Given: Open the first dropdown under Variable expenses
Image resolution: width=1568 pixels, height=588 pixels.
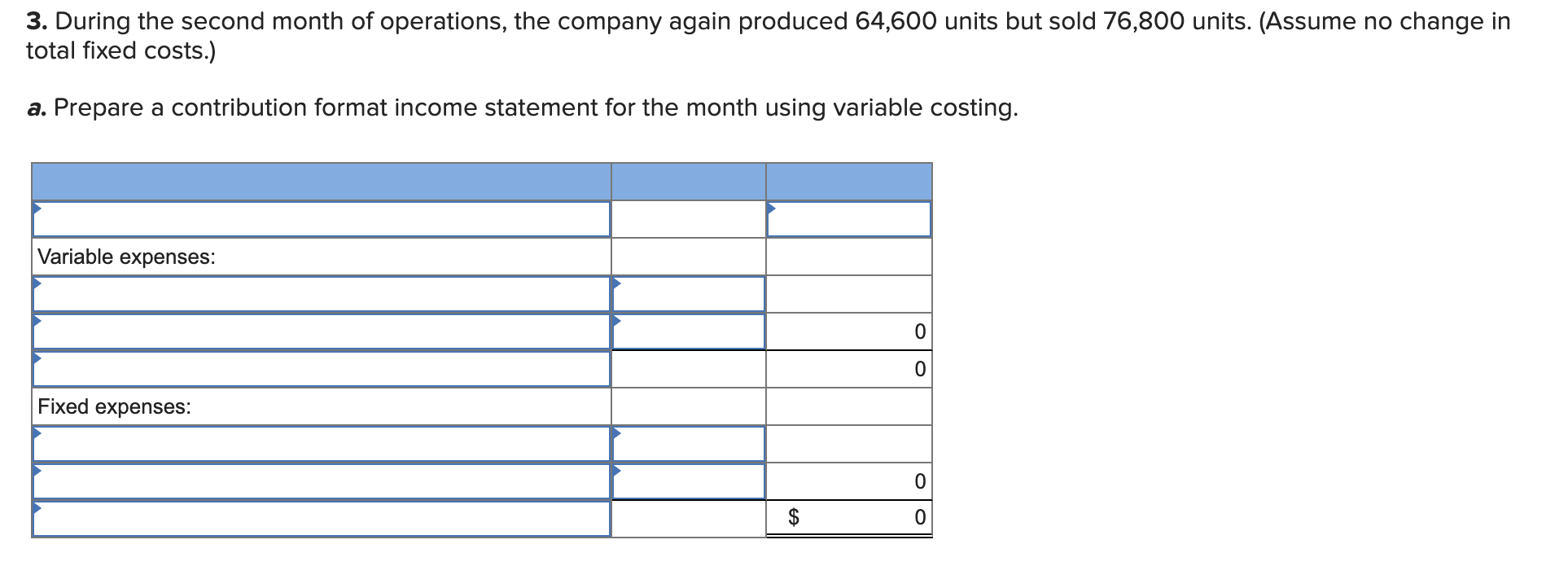Looking at the screenshot, I should coord(322,294).
